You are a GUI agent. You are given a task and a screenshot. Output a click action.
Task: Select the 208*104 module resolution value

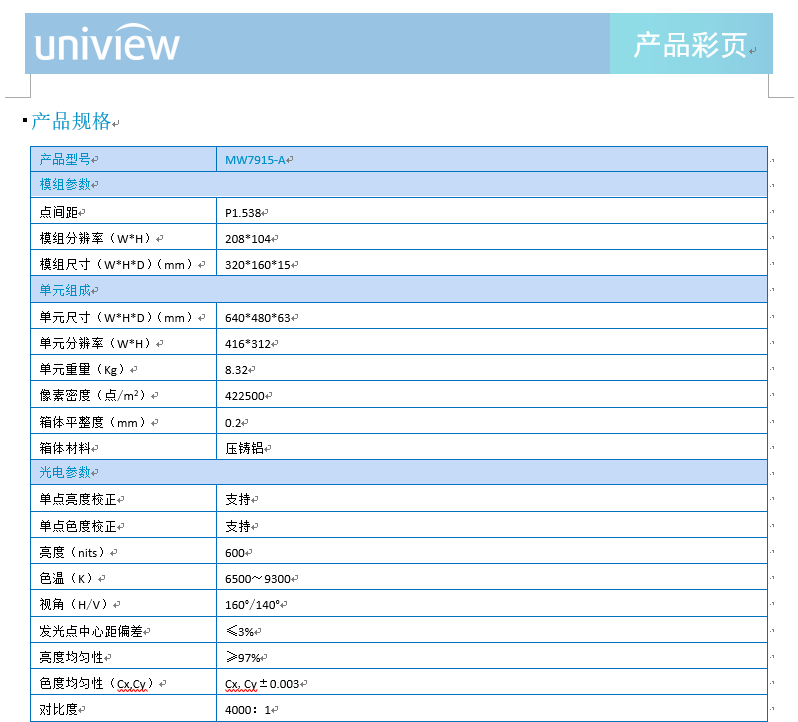pos(249,238)
